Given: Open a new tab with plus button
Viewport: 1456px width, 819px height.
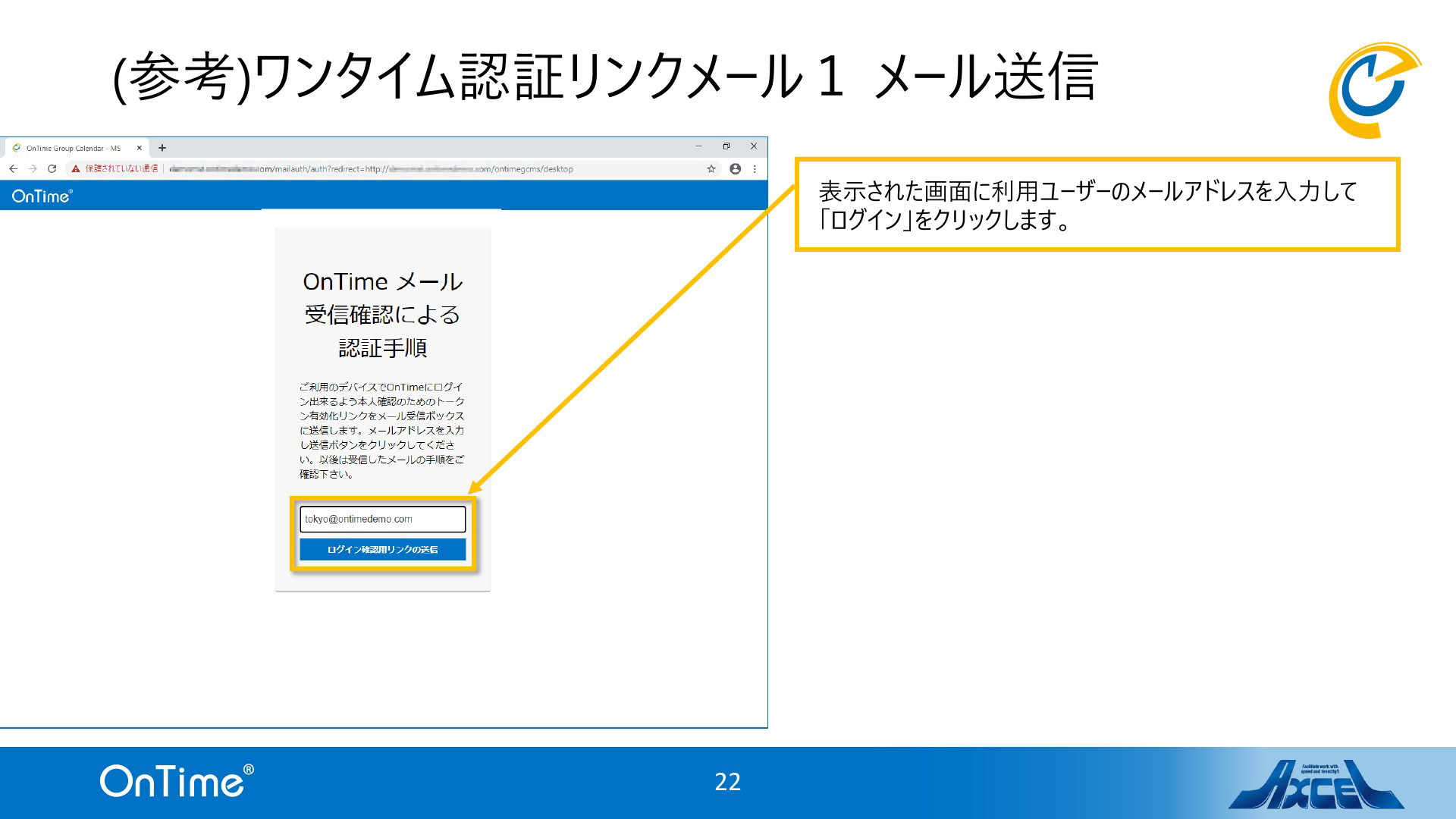Looking at the screenshot, I should click(162, 148).
